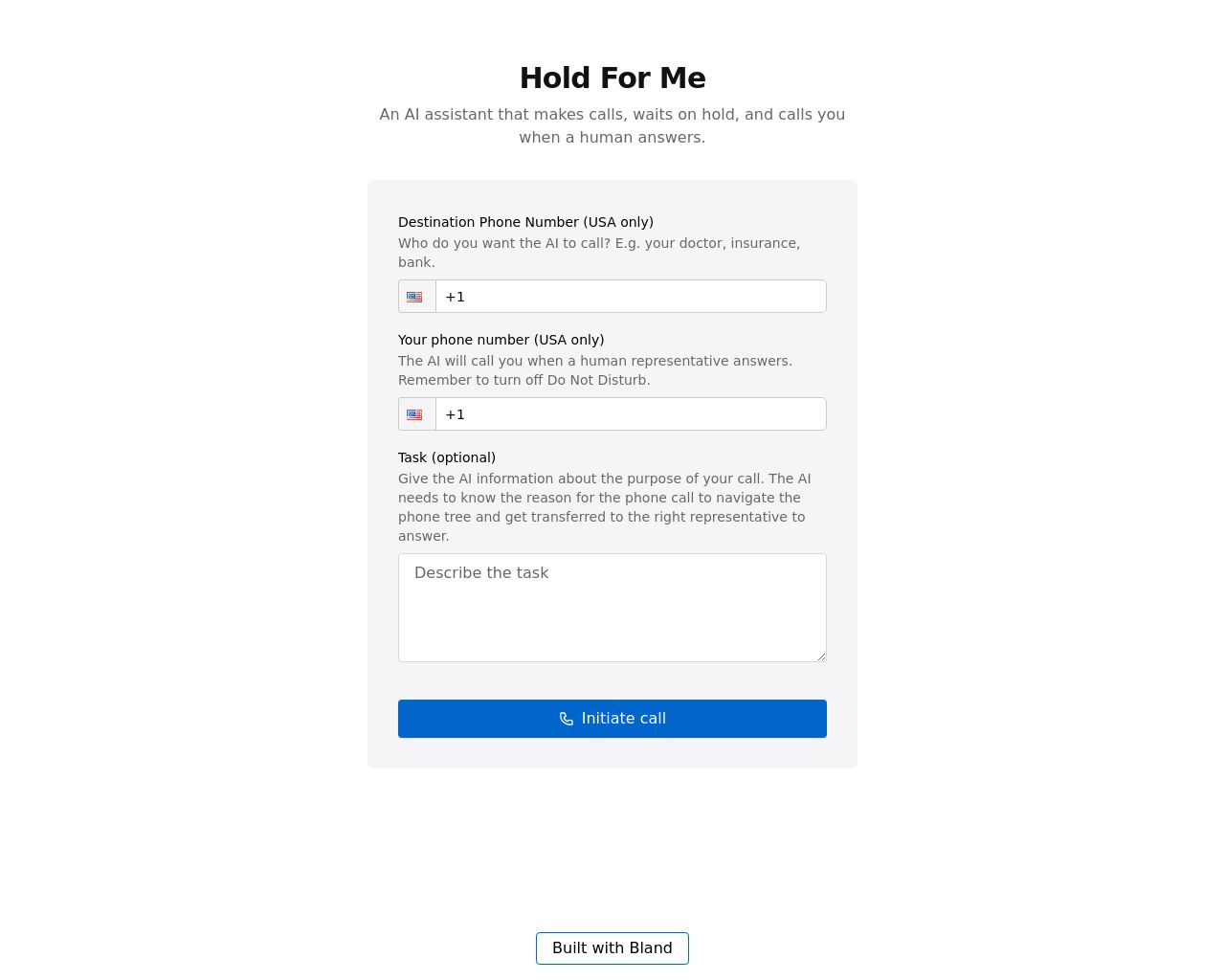Click the US flag icon beside your number

pyautogui.click(x=414, y=414)
